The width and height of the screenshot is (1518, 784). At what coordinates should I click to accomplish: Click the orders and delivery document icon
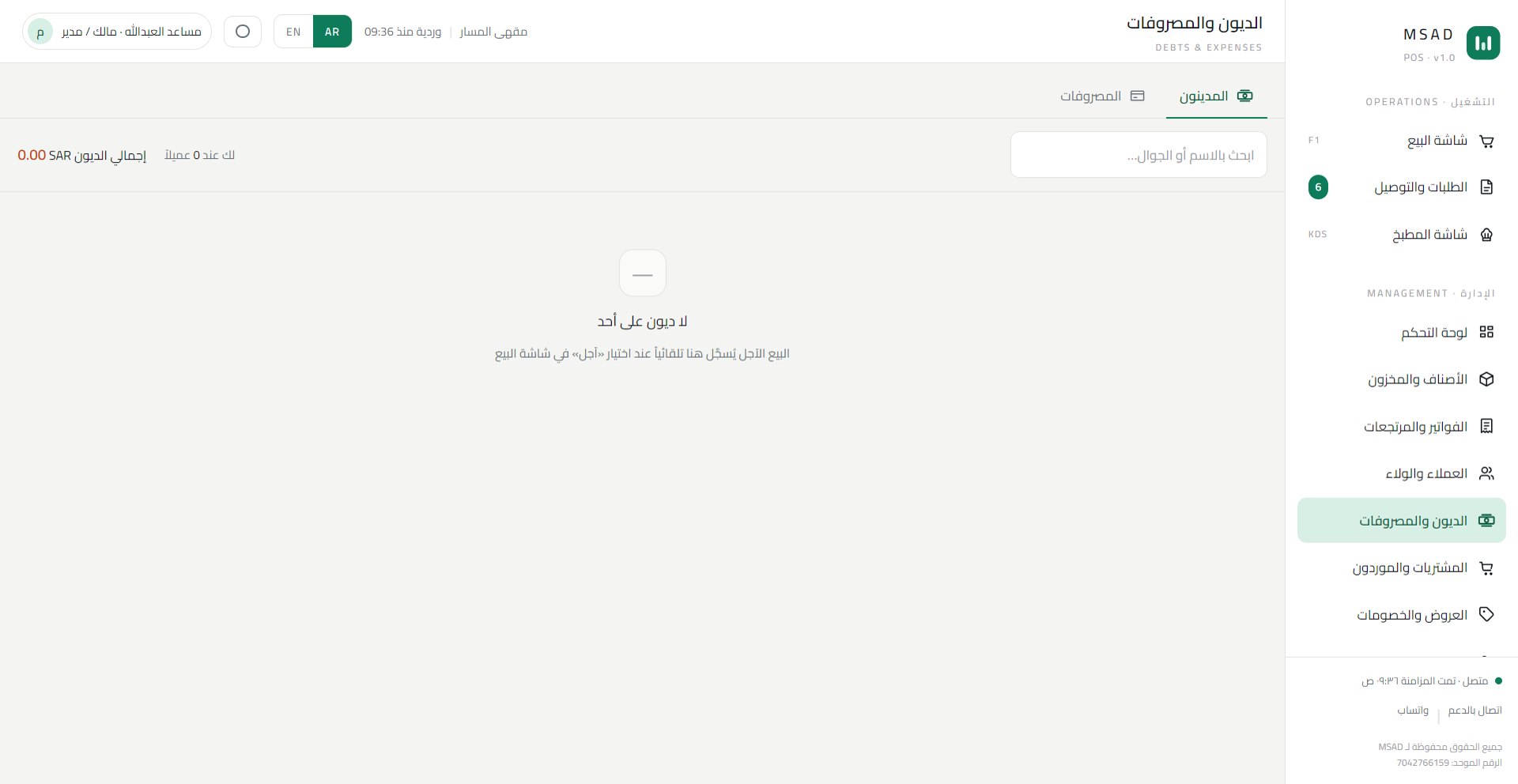tap(1486, 187)
